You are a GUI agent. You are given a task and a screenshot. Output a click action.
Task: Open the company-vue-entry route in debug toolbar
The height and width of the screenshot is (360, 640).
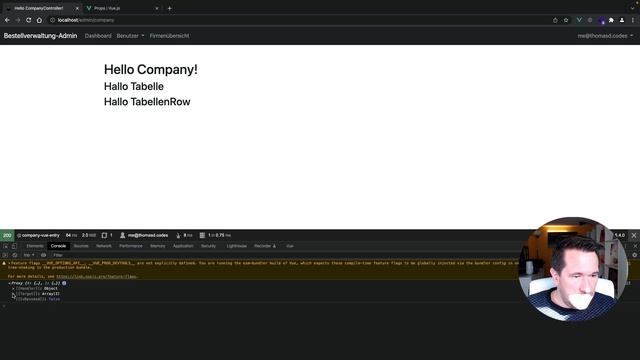click(x=38, y=236)
